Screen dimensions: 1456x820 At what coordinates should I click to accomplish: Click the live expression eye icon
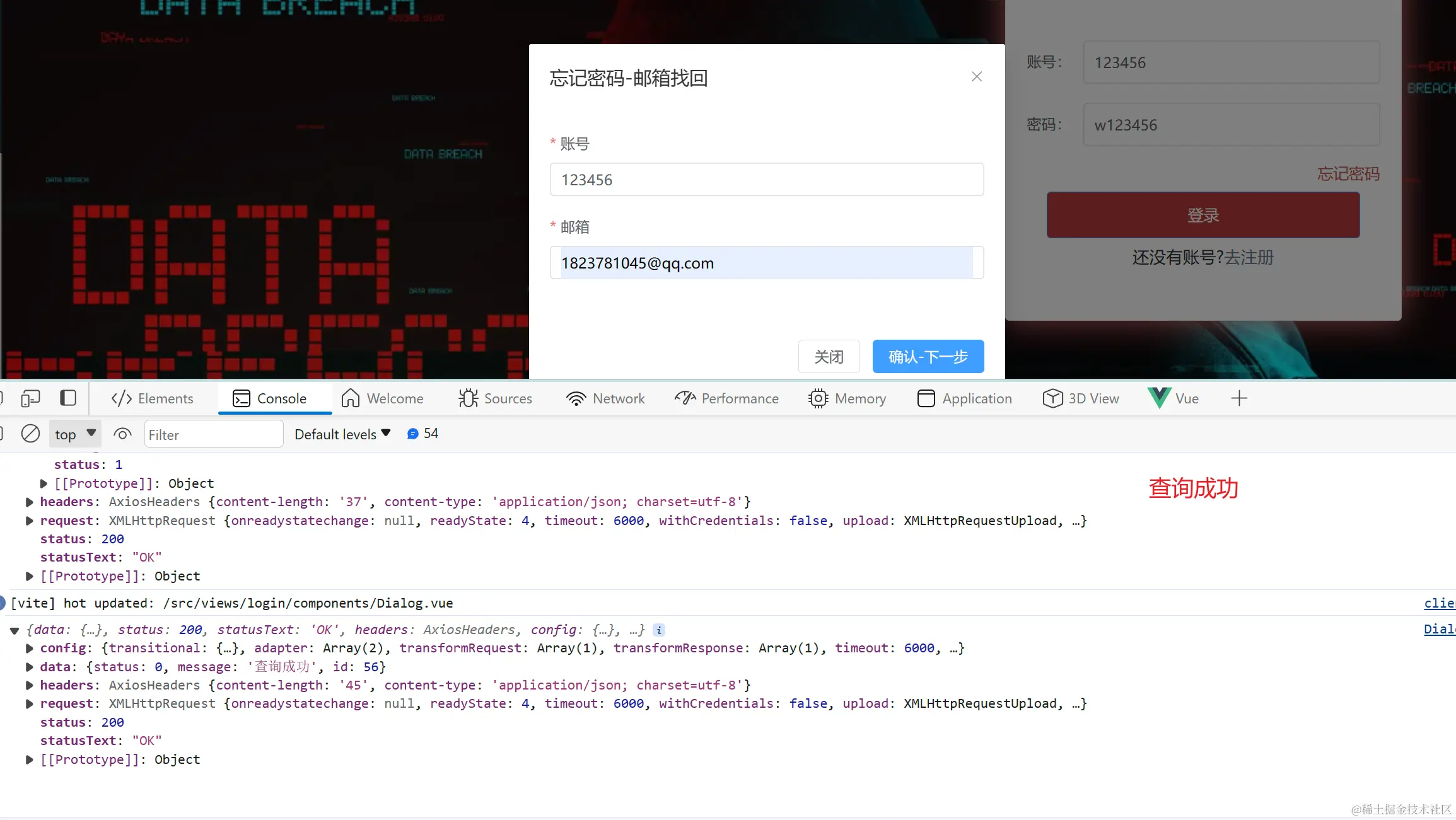tap(122, 434)
